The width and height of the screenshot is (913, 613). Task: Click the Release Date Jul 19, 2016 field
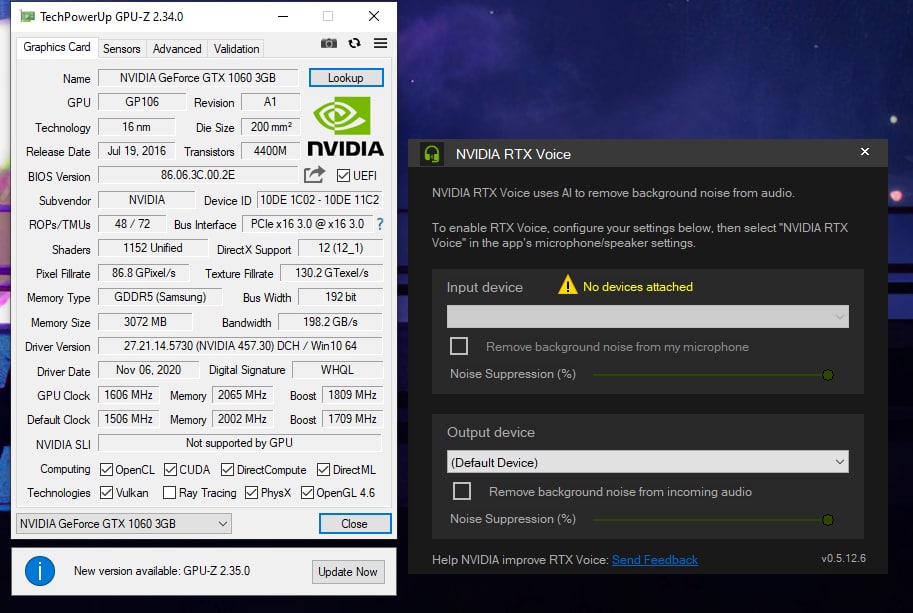pos(136,151)
